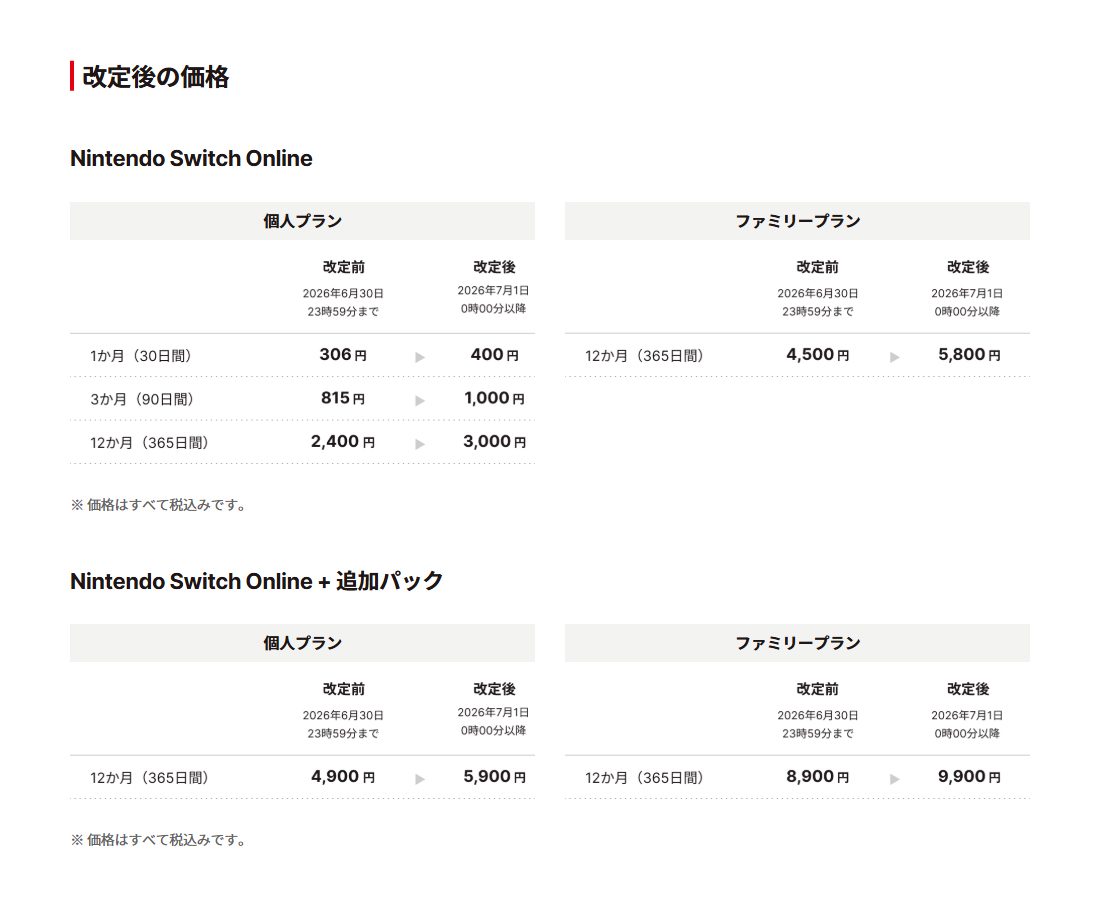The width and height of the screenshot is (1100, 900).
Task: Click the 400円 new price
Action: coord(495,355)
